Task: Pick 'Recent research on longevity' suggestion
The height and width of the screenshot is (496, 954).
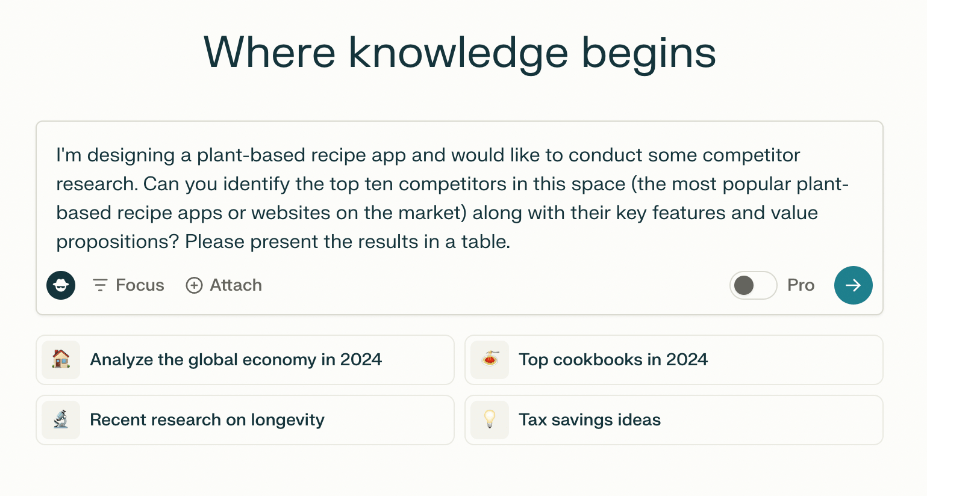Action: 207,420
